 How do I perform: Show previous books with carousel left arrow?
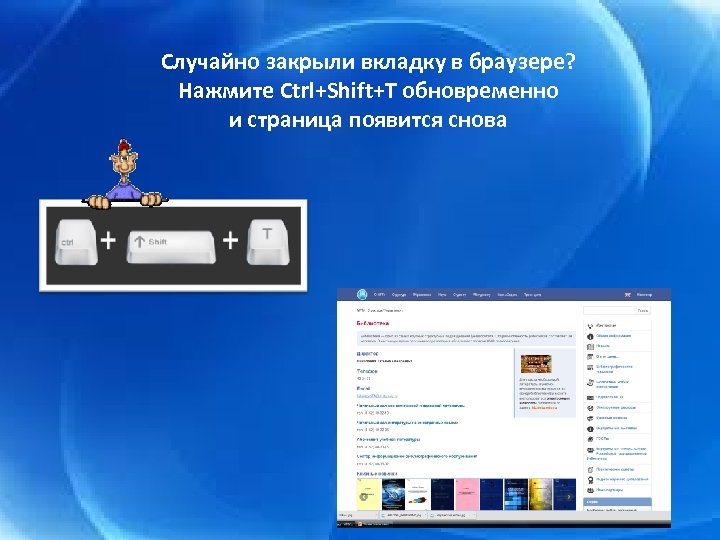364,496
